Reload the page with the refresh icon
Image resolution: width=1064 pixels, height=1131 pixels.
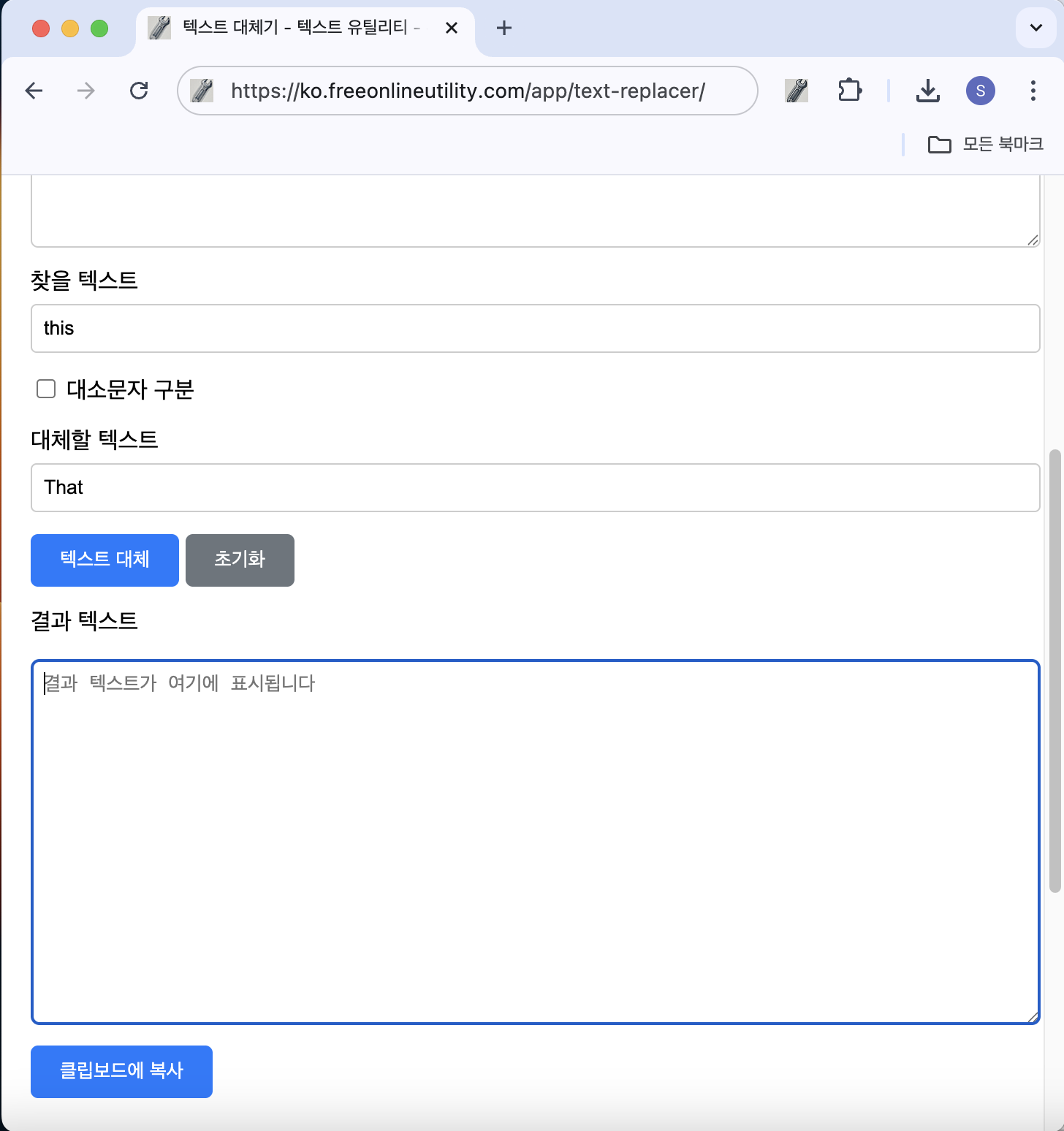[x=139, y=91]
